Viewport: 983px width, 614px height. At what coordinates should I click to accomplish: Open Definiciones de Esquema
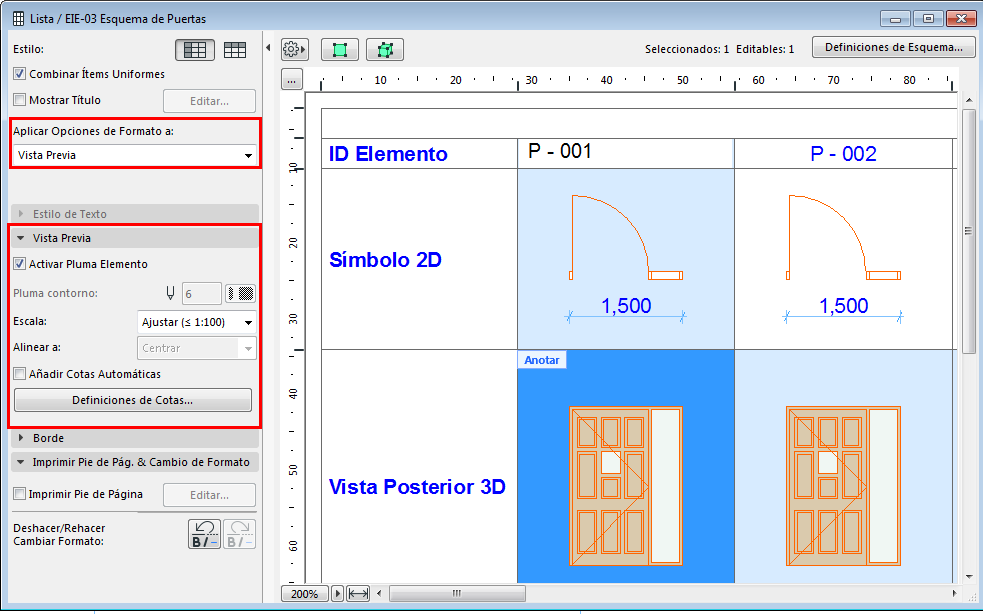893,47
